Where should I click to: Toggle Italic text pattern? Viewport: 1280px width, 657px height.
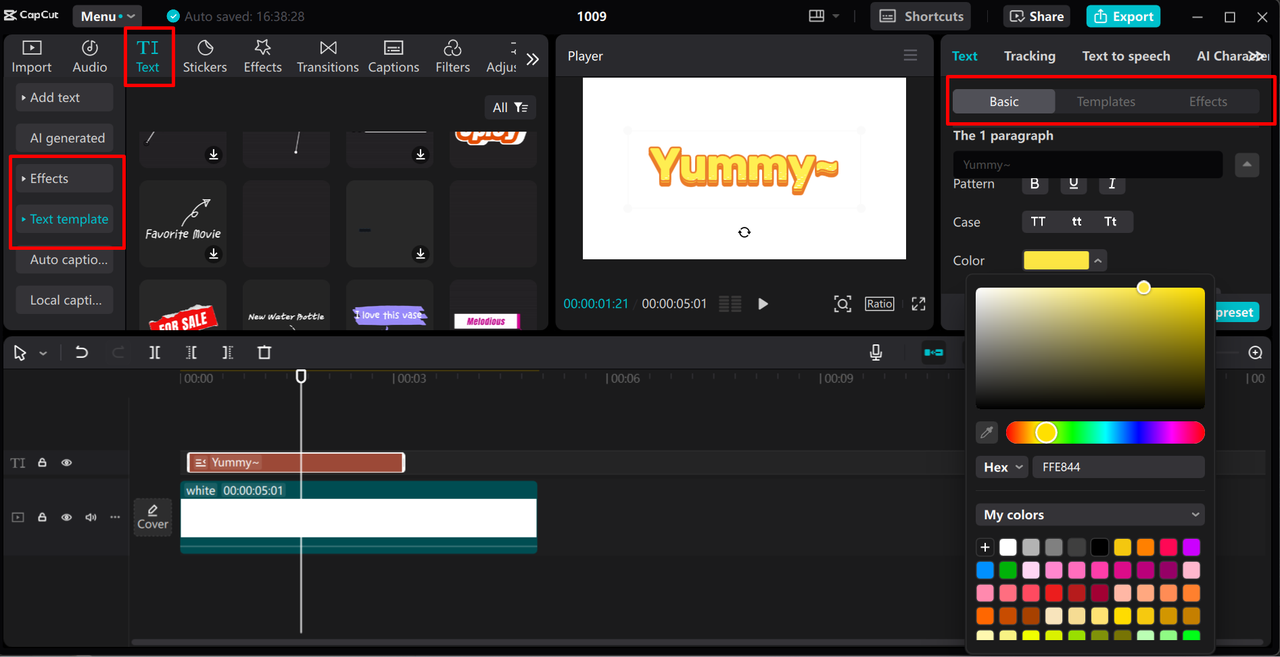pos(1111,184)
